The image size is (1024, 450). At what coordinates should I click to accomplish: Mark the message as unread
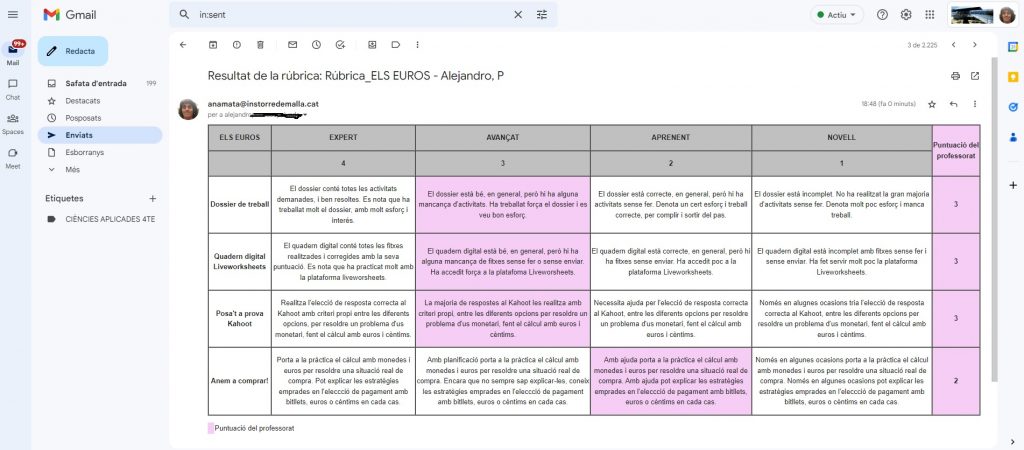pyautogui.click(x=292, y=45)
